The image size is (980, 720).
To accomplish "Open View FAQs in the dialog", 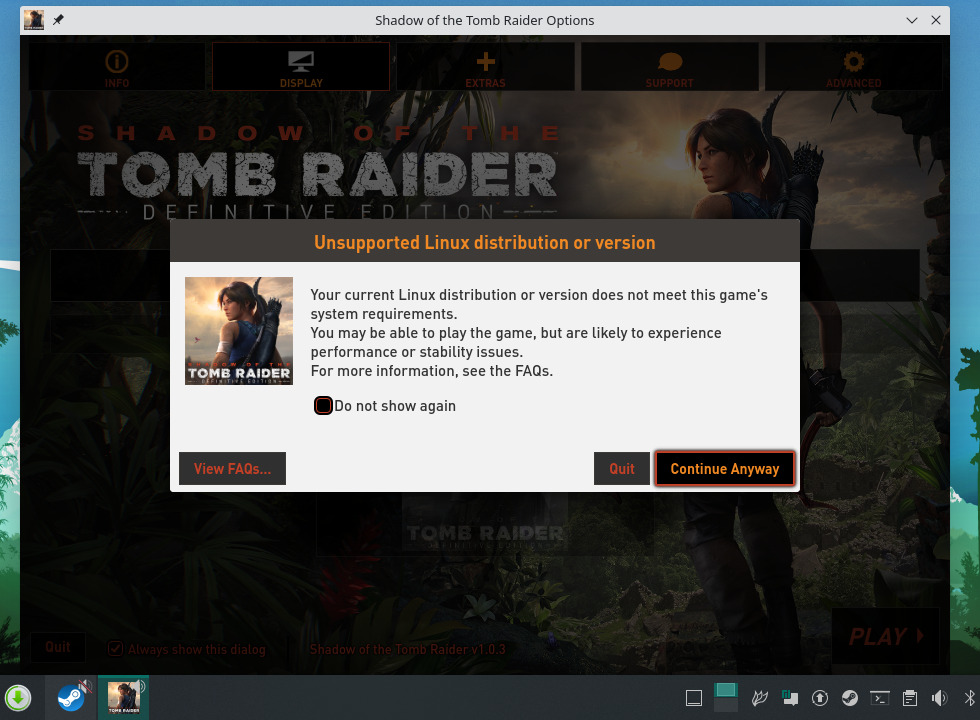I will point(232,469).
